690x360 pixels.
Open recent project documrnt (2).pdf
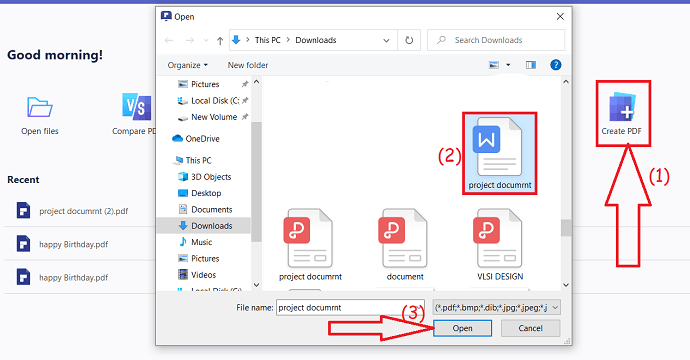pyautogui.click(x=84, y=211)
